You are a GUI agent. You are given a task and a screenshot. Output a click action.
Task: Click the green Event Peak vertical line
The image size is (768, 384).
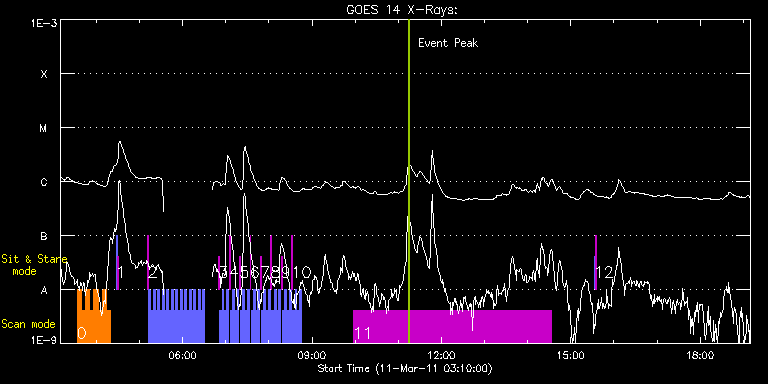(408, 181)
